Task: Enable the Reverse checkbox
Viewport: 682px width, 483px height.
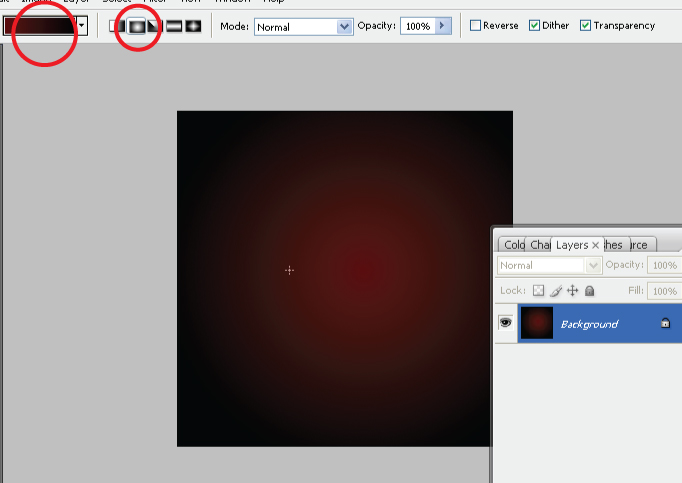Action: [475, 26]
